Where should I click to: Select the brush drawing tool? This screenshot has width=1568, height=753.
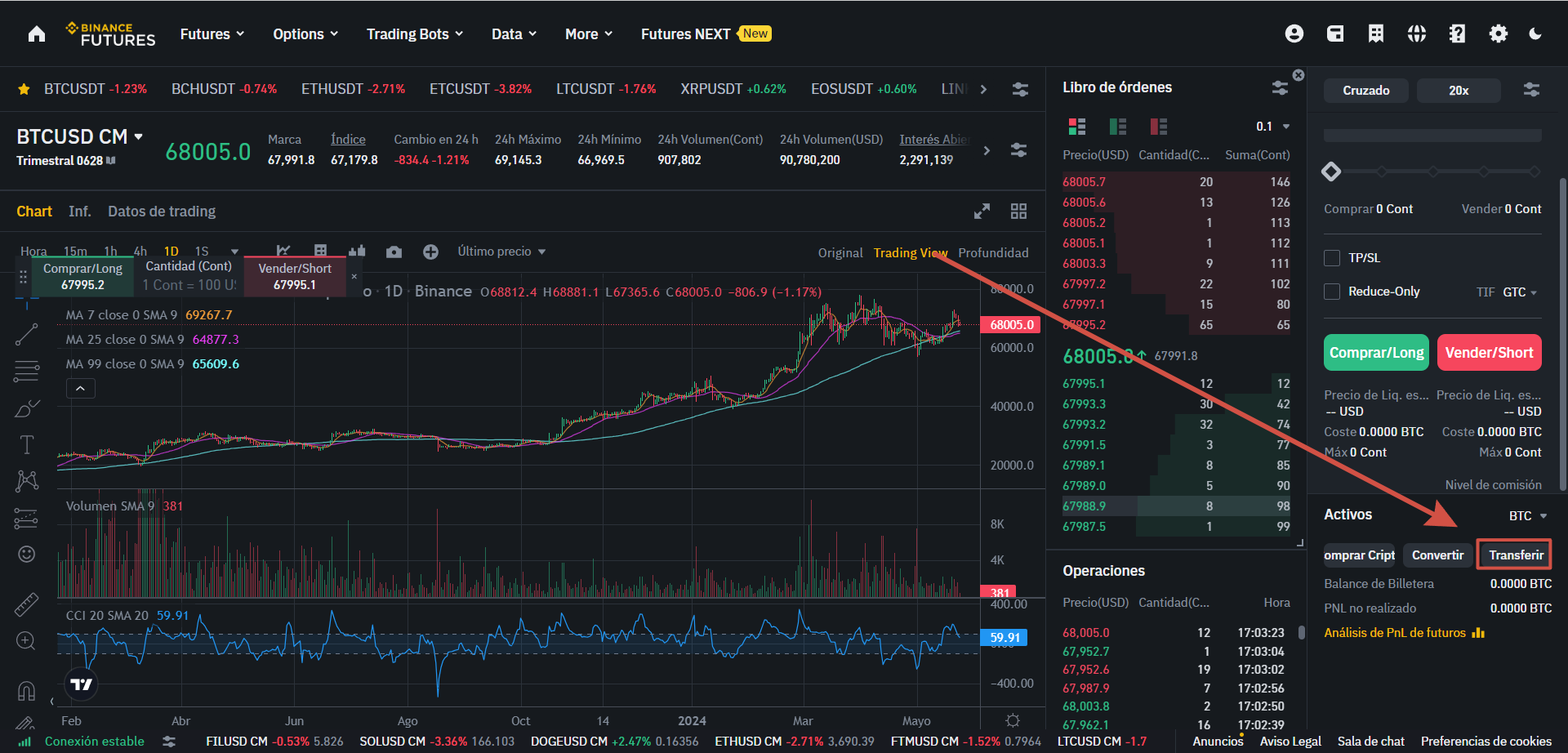(x=27, y=408)
